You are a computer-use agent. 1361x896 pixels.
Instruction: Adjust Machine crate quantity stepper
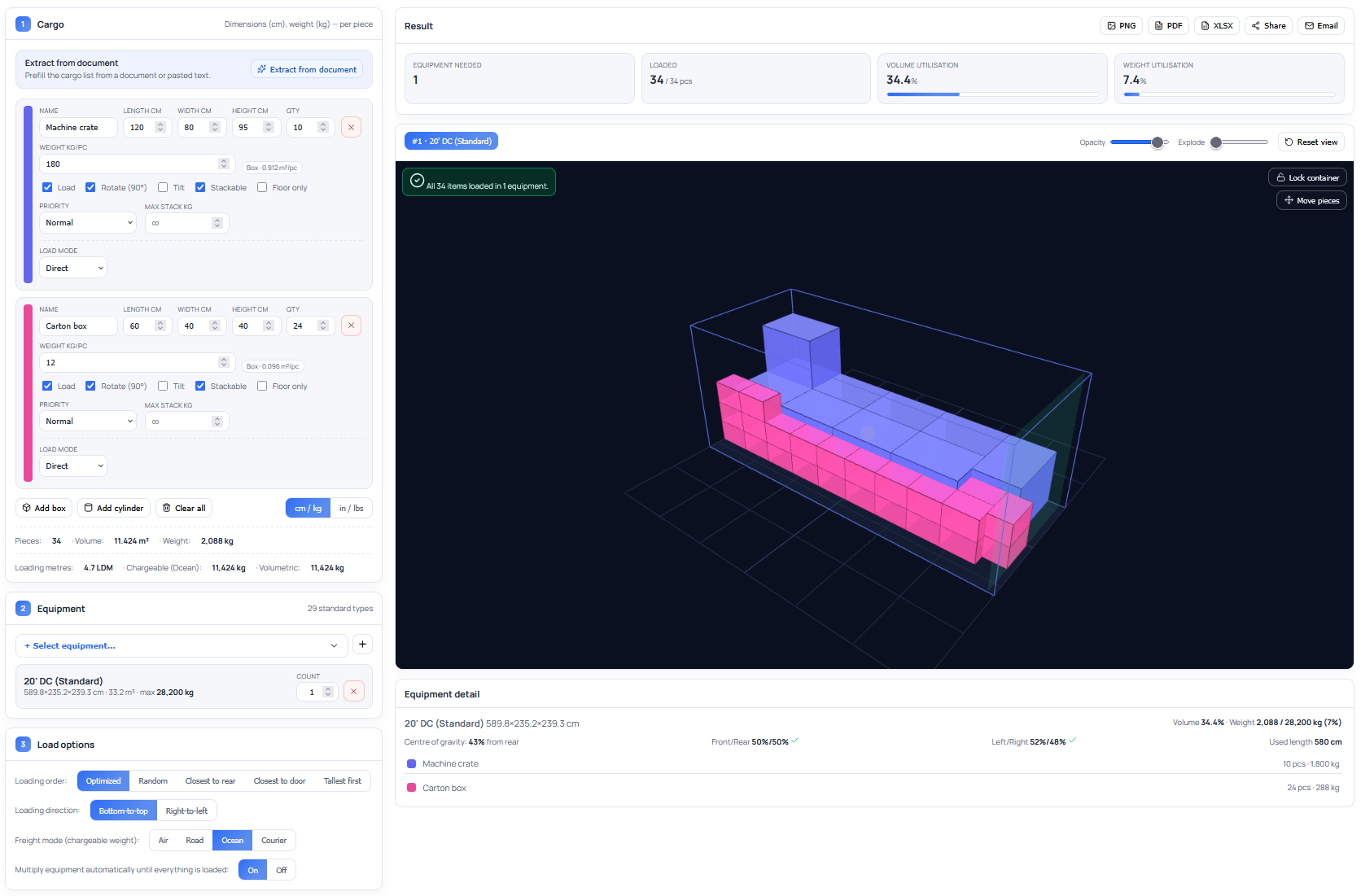(x=323, y=128)
